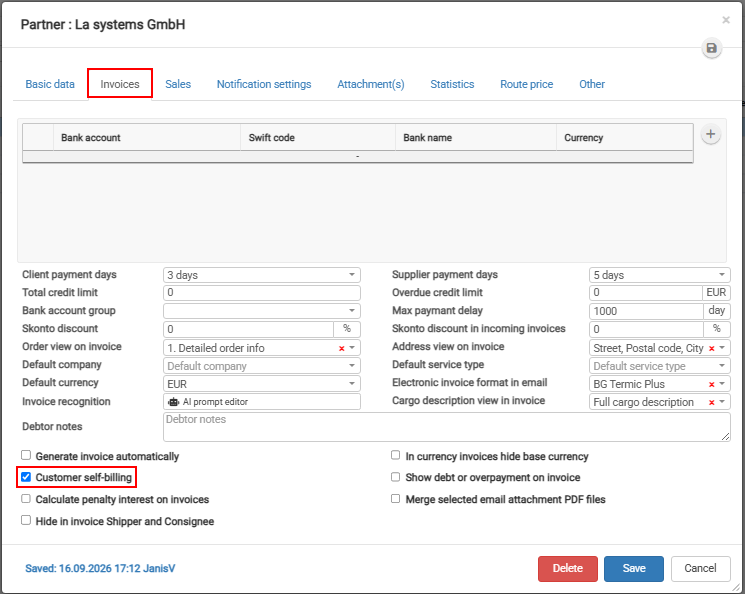Image resolution: width=745 pixels, height=594 pixels.
Task: Open Default service type dropdown
Action: click(x=659, y=366)
